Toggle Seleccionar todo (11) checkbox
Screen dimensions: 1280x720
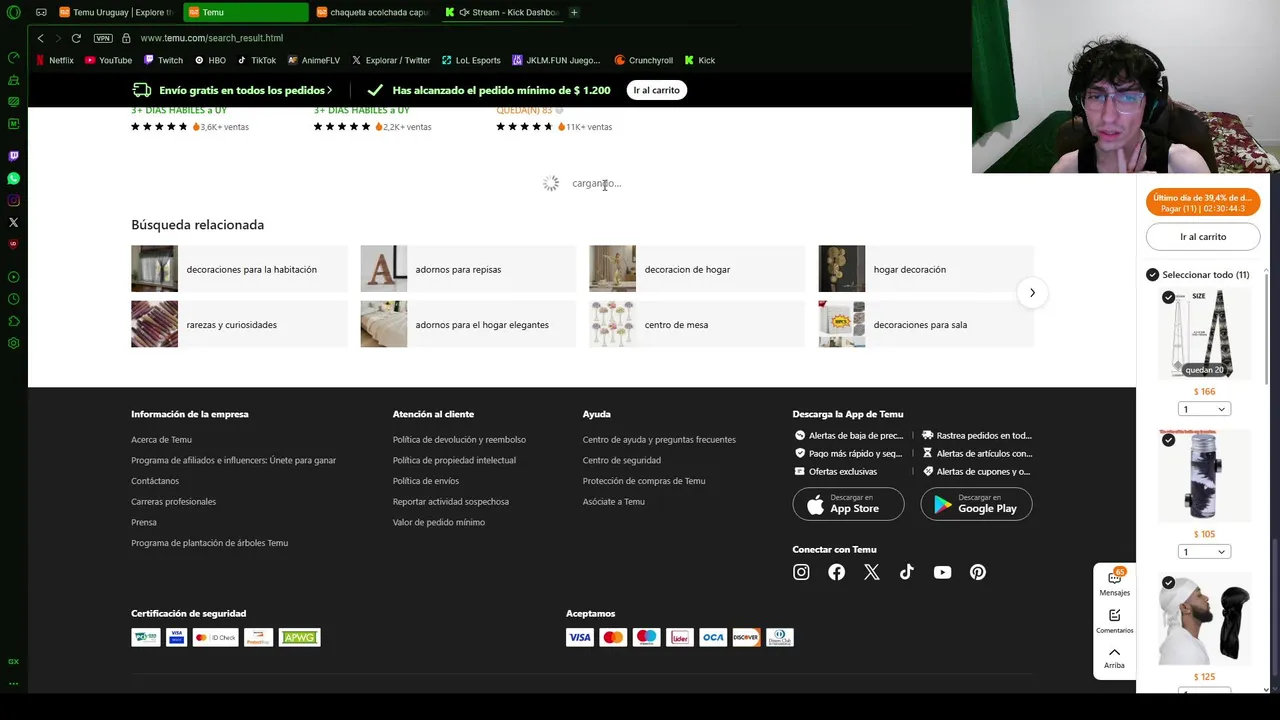pyautogui.click(x=1152, y=274)
